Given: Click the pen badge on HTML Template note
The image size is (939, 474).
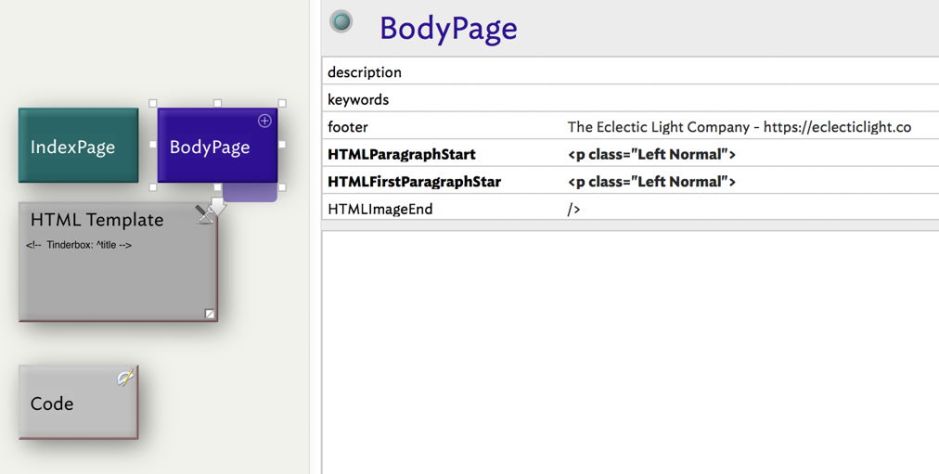Looking at the screenshot, I should click(x=205, y=213).
